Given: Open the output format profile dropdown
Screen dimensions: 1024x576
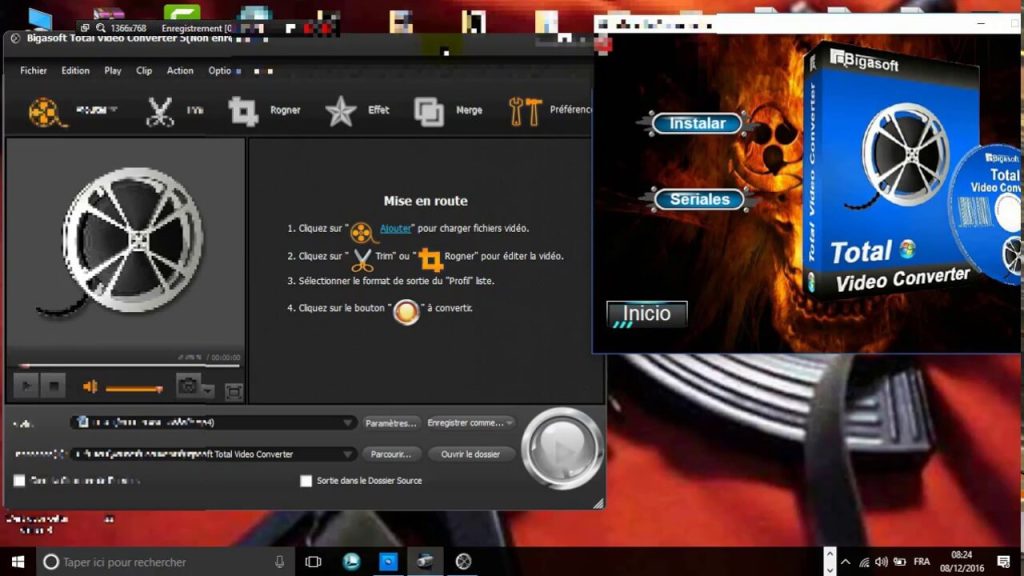Looking at the screenshot, I should (349, 421).
